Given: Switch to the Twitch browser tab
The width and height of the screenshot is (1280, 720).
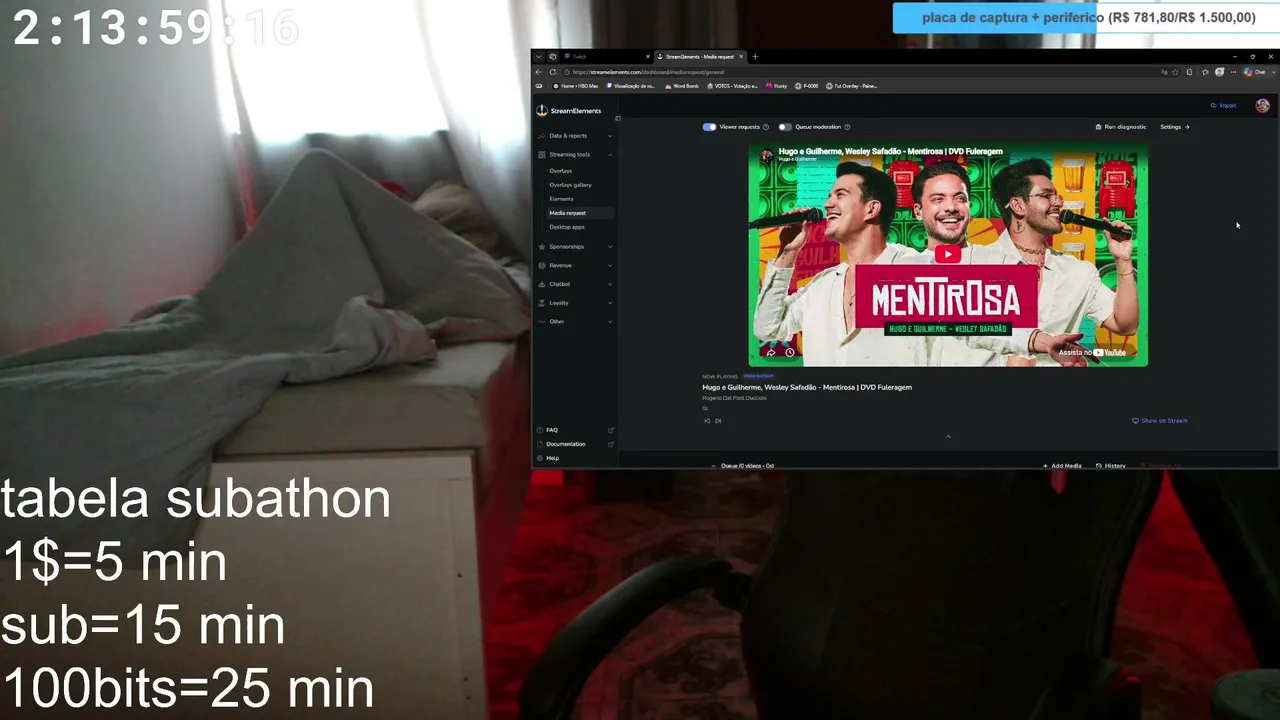Looking at the screenshot, I should point(606,57).
